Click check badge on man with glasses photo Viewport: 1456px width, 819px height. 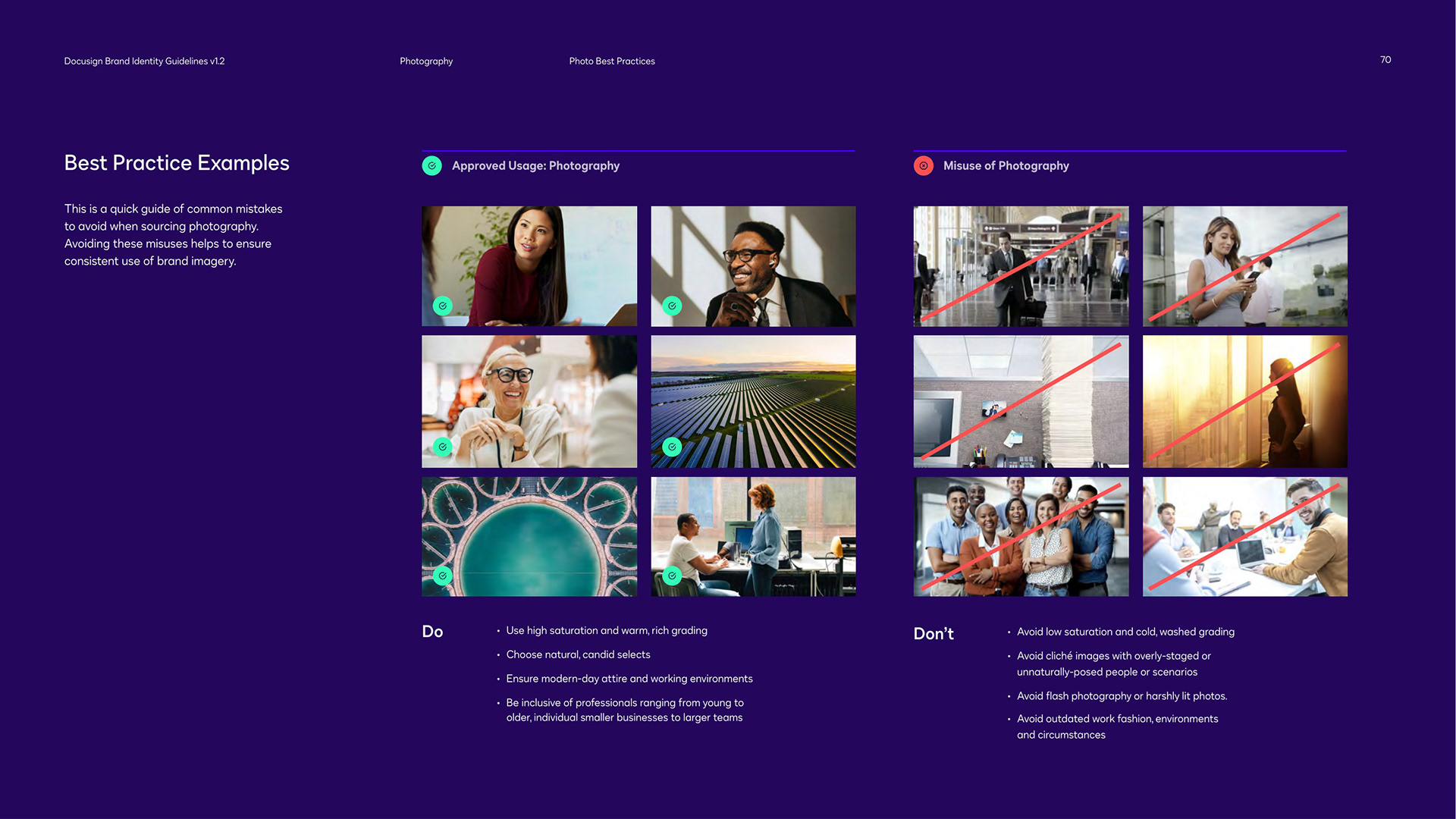pyautogui.click(x=672, y=306)
